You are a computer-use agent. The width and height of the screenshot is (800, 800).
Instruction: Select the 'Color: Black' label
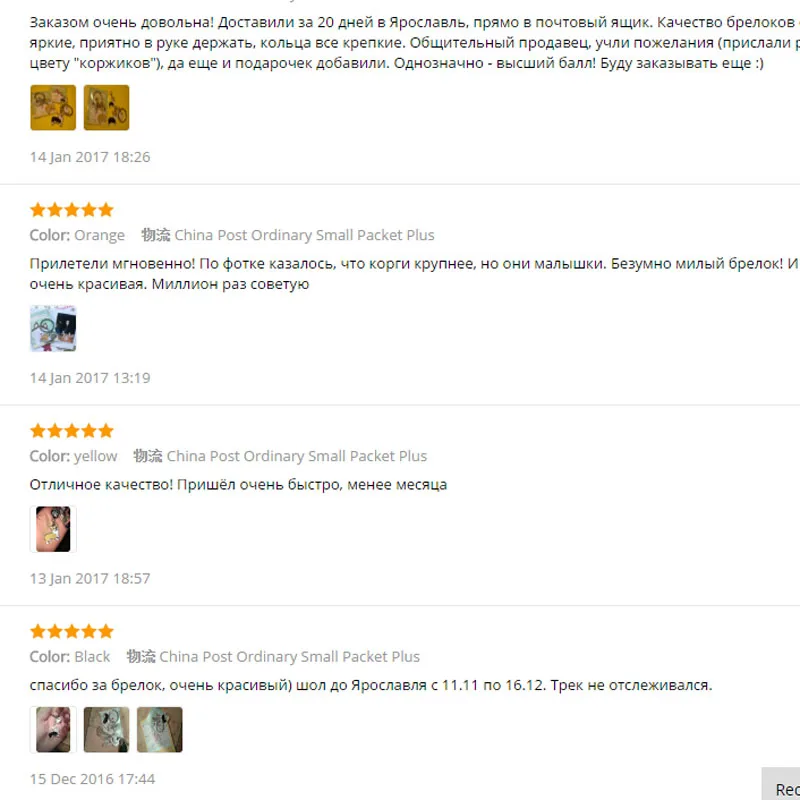[70, 656]
